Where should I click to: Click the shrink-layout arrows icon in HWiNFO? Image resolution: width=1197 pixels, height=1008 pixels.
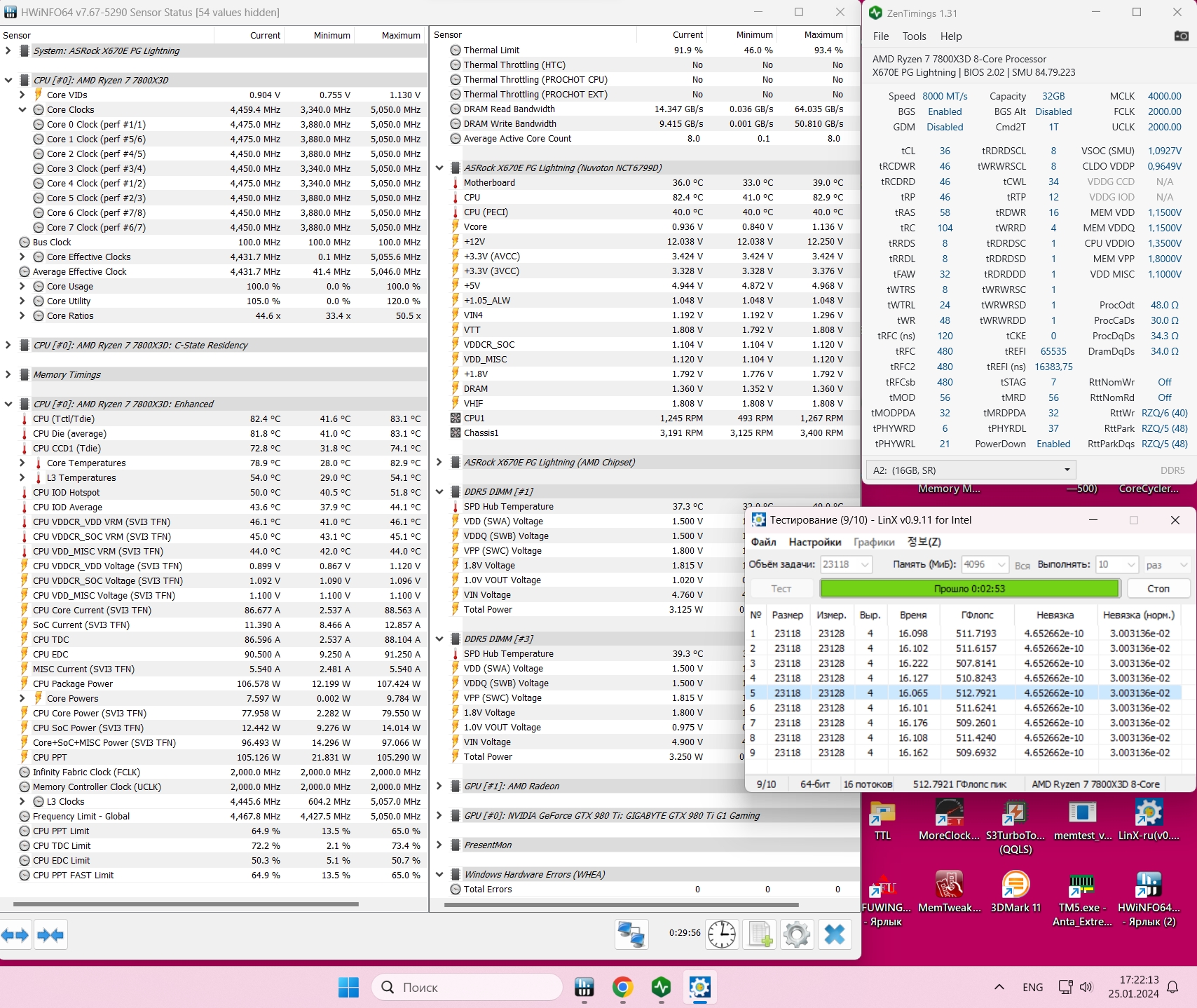coord(50,934)
